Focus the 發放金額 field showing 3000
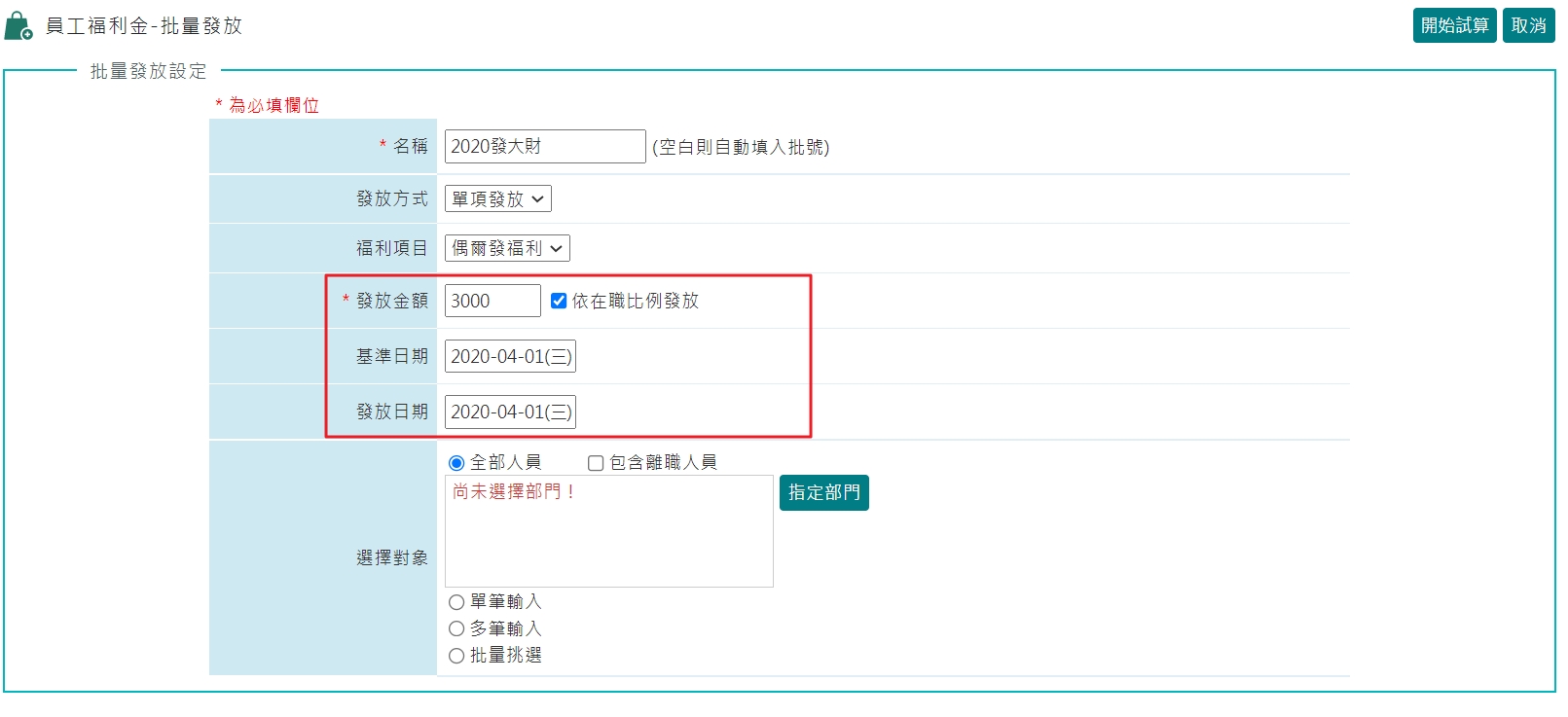Screen dimensions: 1568x717 tap(492, 301)
